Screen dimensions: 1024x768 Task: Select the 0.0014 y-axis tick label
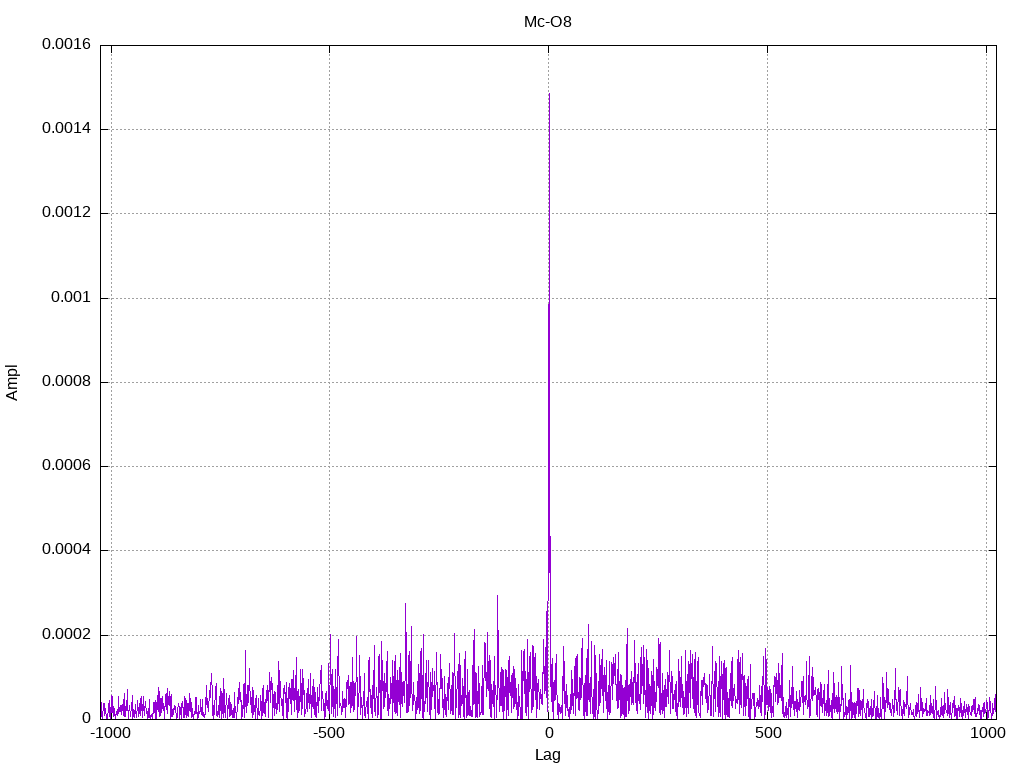pos(66,129)
